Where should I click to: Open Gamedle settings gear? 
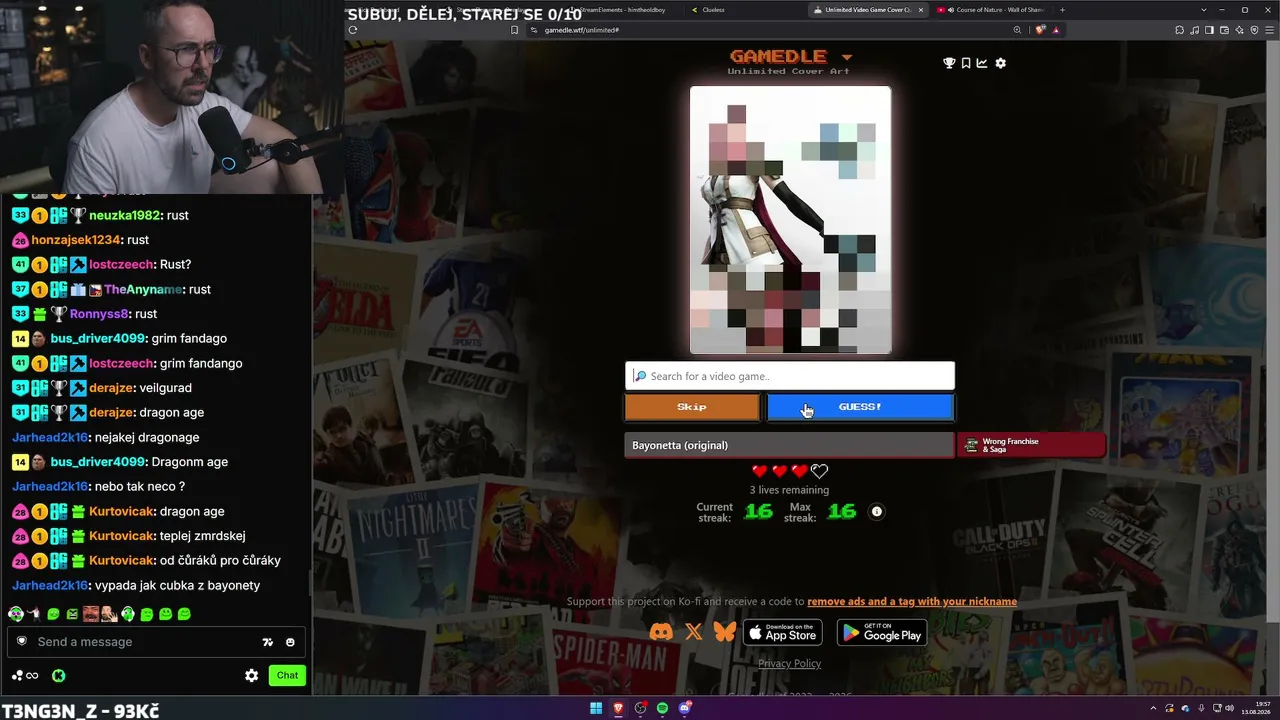[x=1000, y=63]
